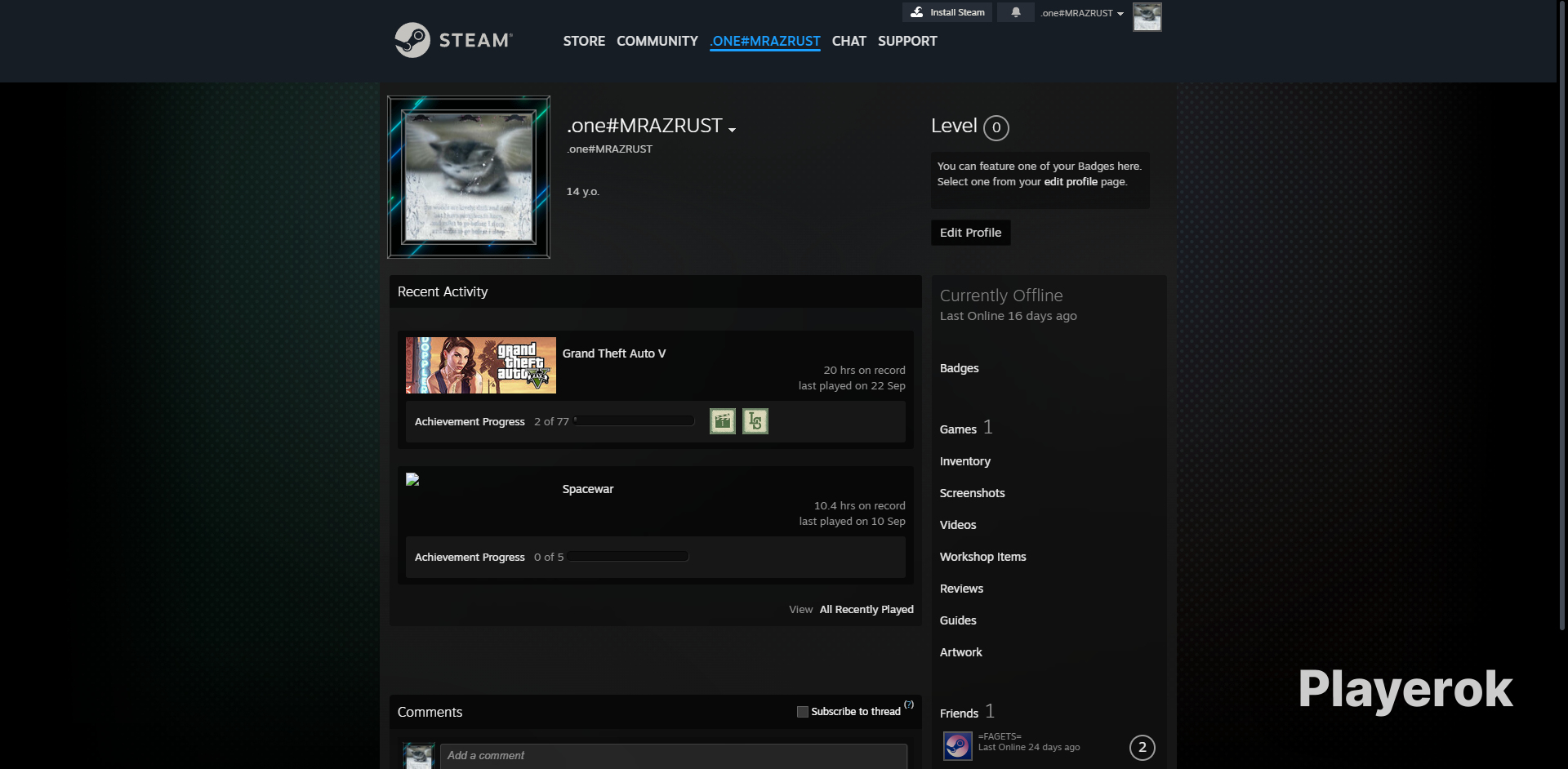Open the edit profile link in badge text

pyautogui.click(x=1071, y=182)
